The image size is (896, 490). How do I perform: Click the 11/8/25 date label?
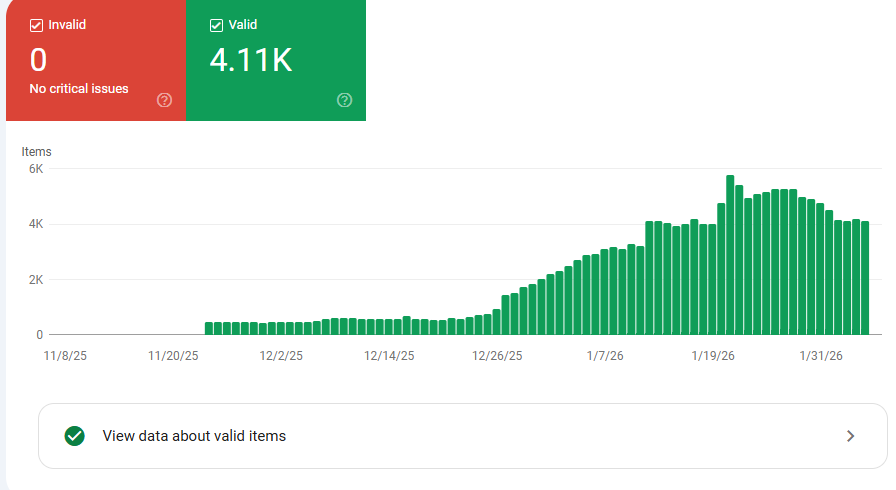66,354
